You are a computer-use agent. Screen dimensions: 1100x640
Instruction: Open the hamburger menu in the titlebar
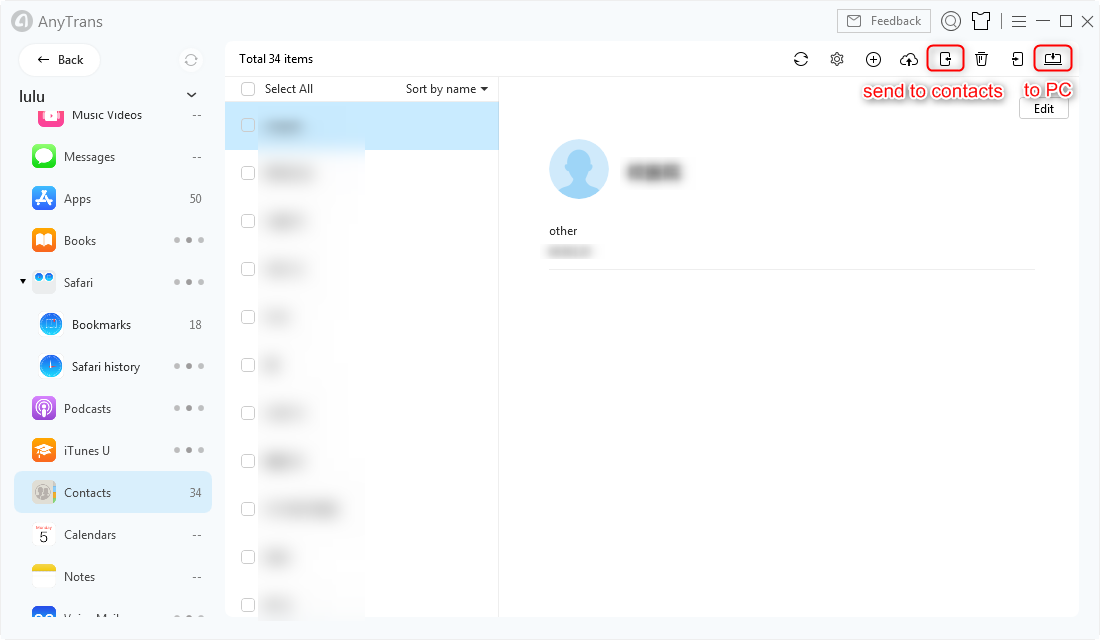click(1018, 20)
